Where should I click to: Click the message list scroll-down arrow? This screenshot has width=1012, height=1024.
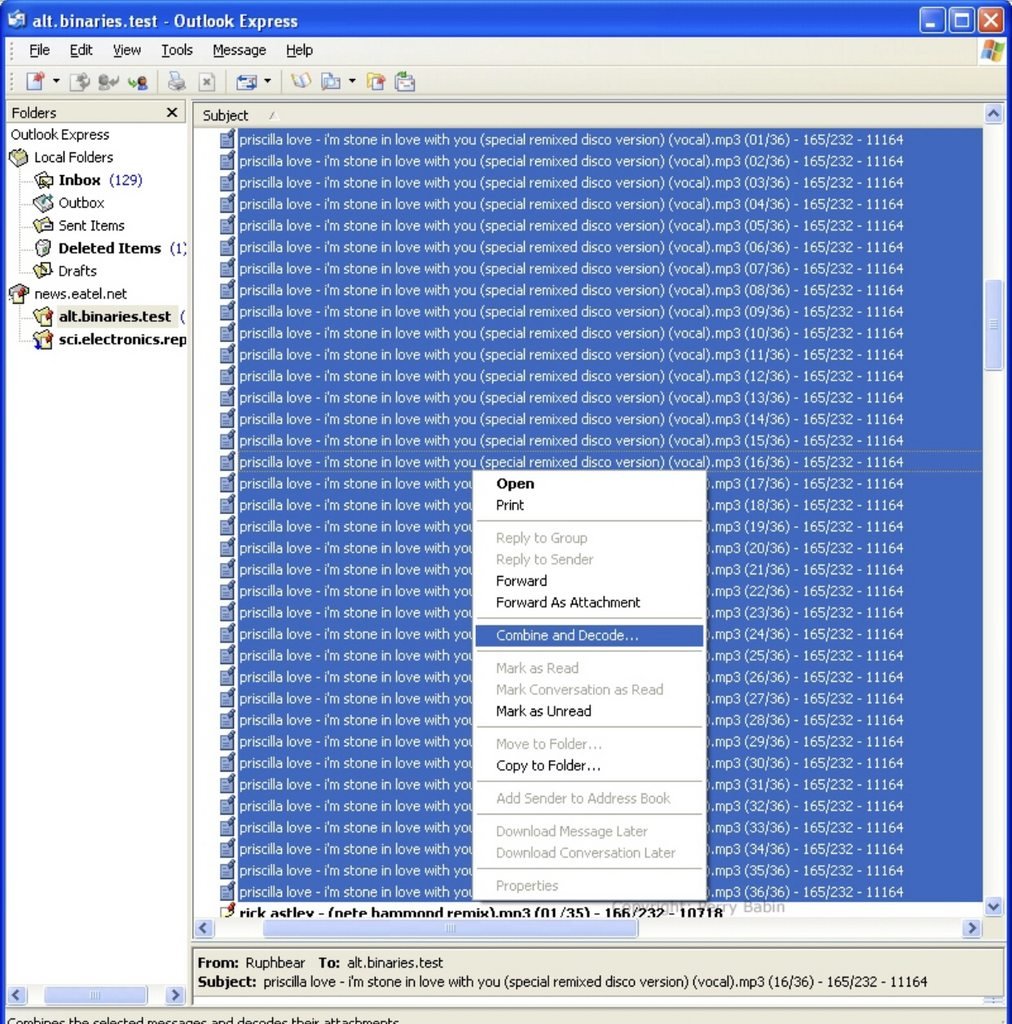click(993, 905)
